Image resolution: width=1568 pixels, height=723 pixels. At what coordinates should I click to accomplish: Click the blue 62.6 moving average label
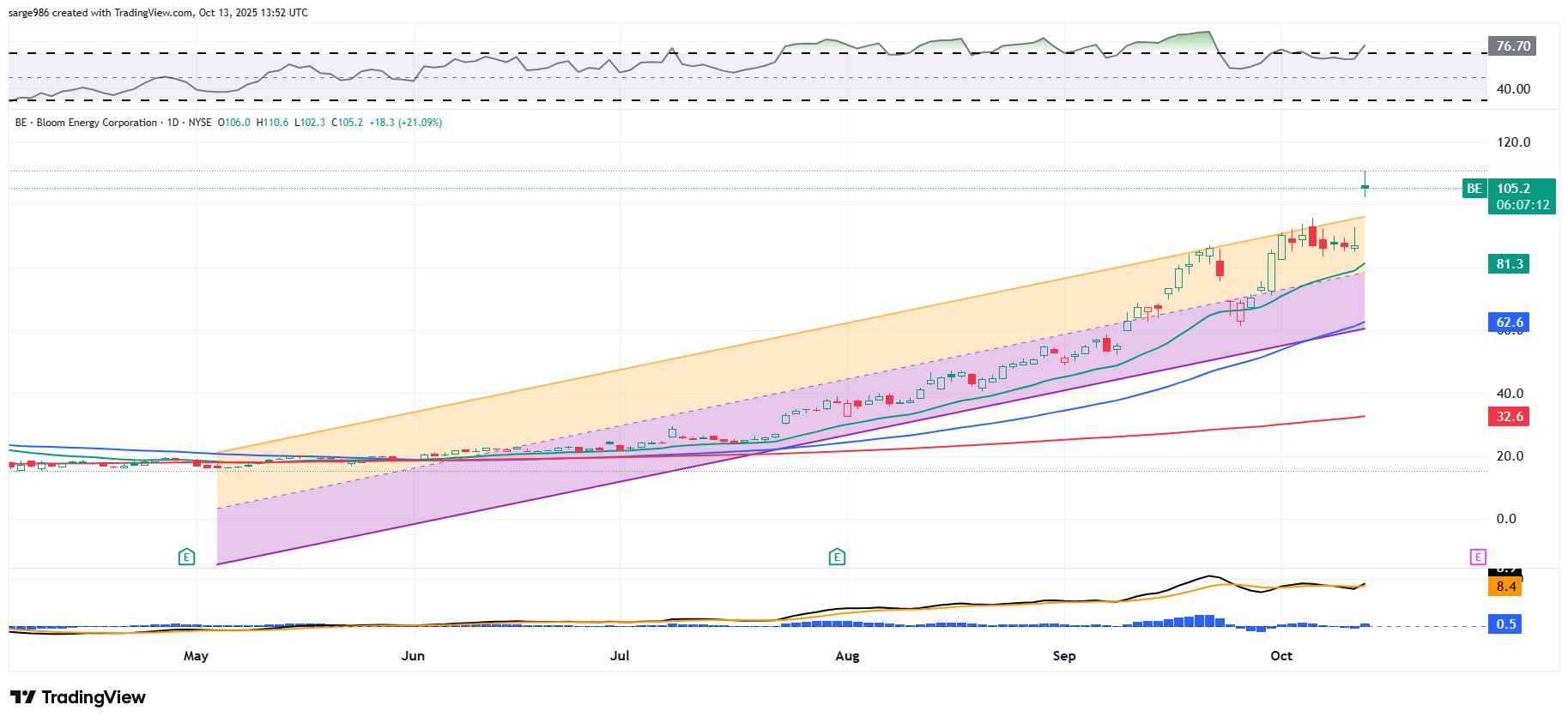1509,322
